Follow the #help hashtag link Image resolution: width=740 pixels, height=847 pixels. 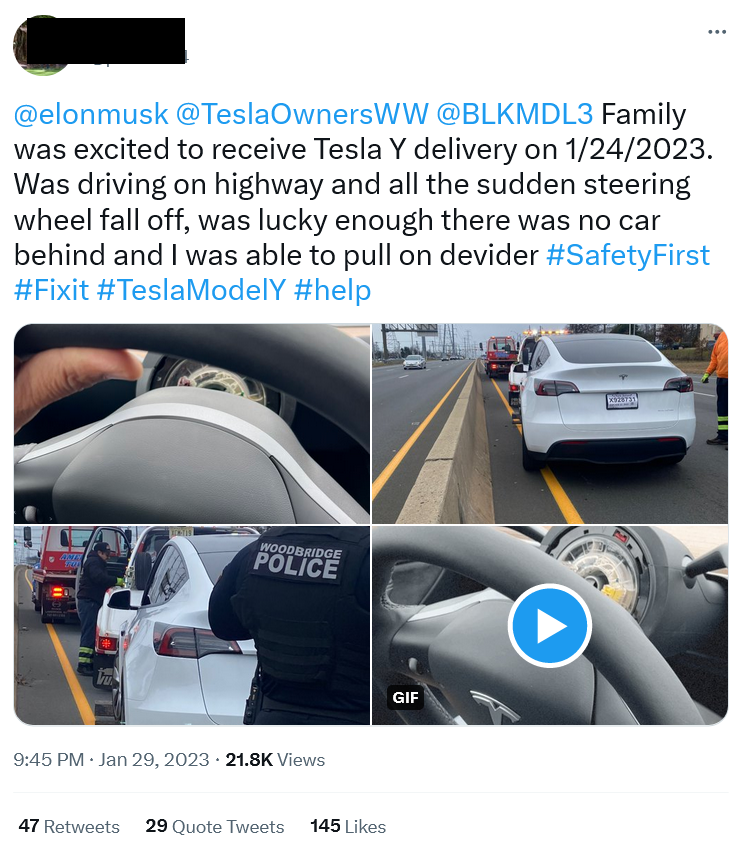click(x=333, y=290)
